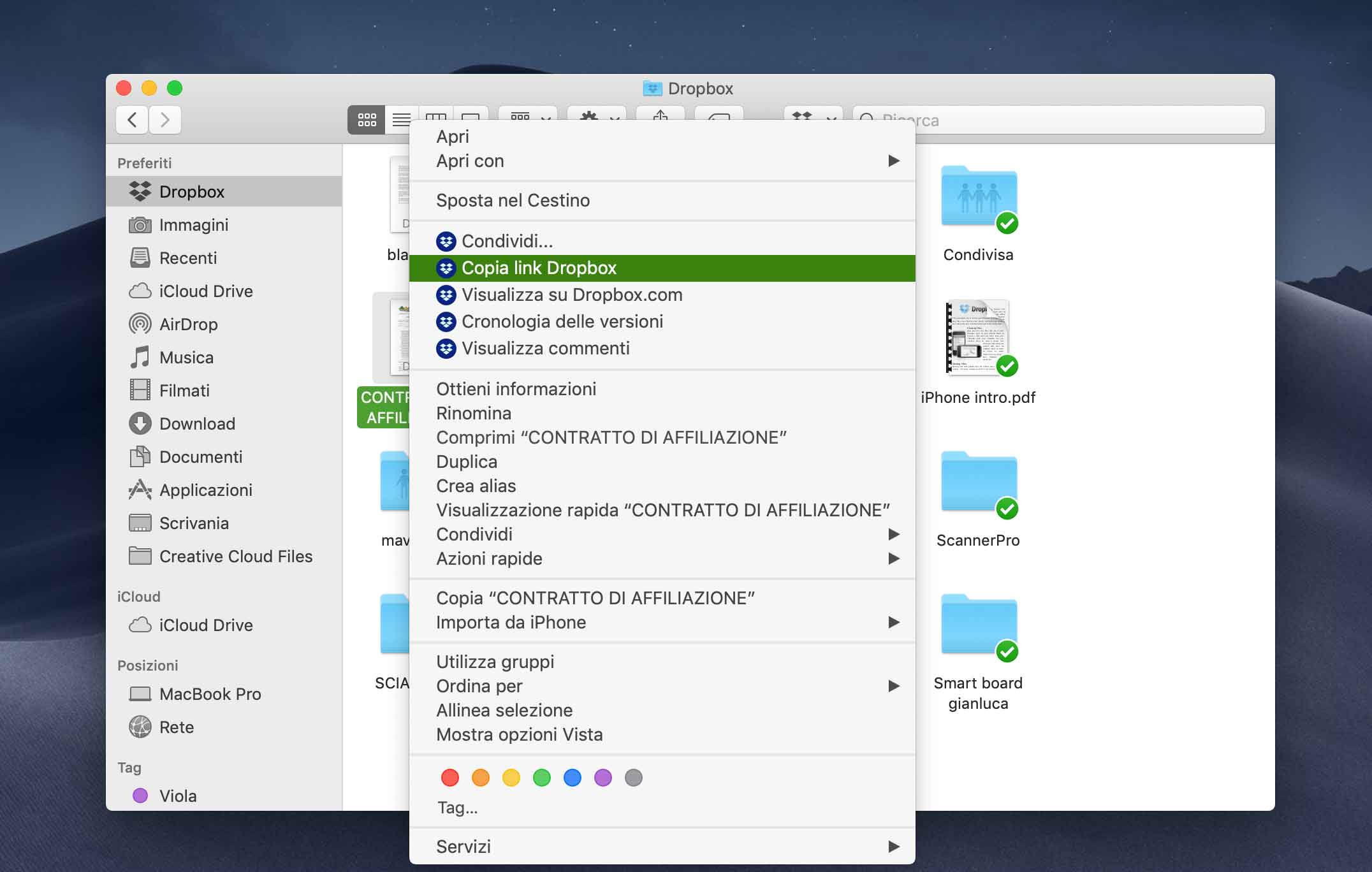1372x872 pixels.
Task: Click Visualizza su Dropbox.com
Action: coord(571,295)
